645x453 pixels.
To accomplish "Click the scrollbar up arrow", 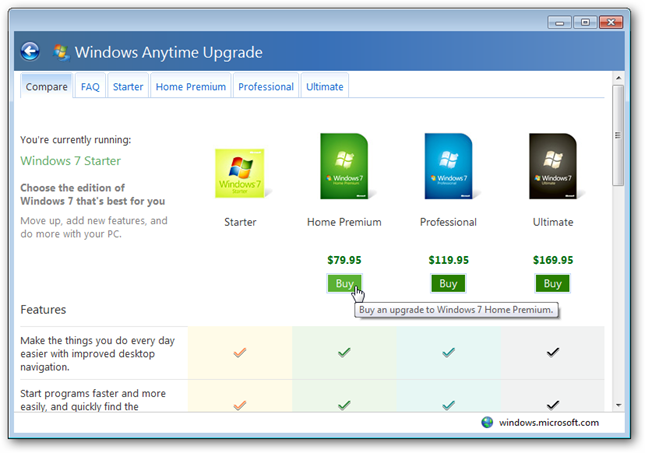I will 618,78.
